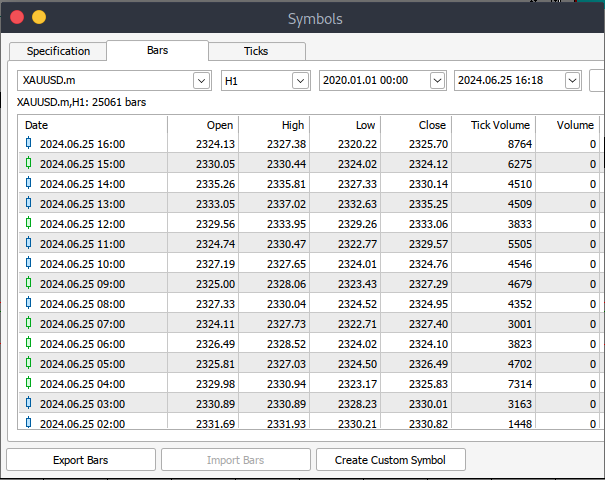The image size is (605, 480).
Task: Click Create Custom Symbol button
Action: pos(390,460)
